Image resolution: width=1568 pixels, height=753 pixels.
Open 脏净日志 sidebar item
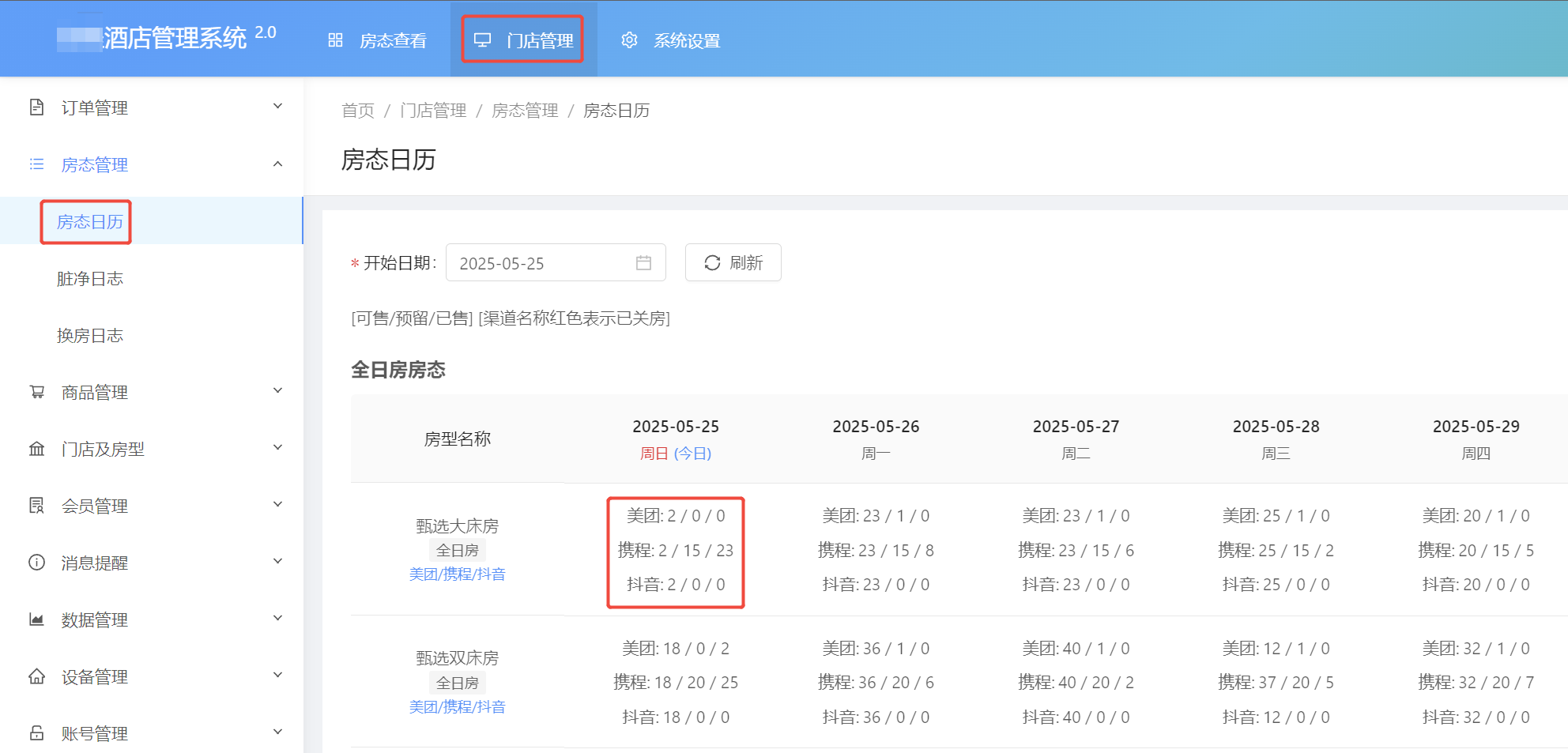pyautogui.click(x=151, y=278)
